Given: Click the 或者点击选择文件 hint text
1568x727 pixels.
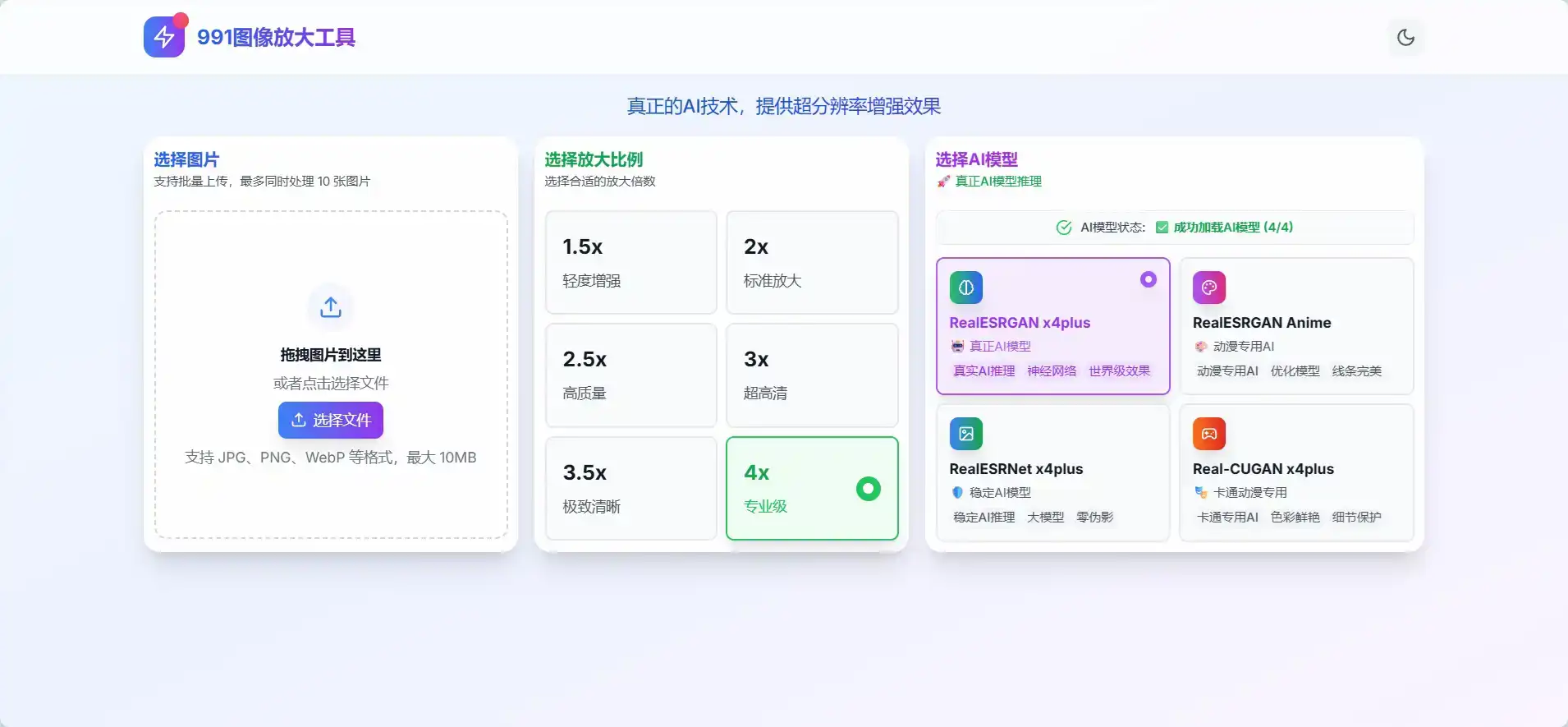Looking at the screenshot, I should [331, 384].
